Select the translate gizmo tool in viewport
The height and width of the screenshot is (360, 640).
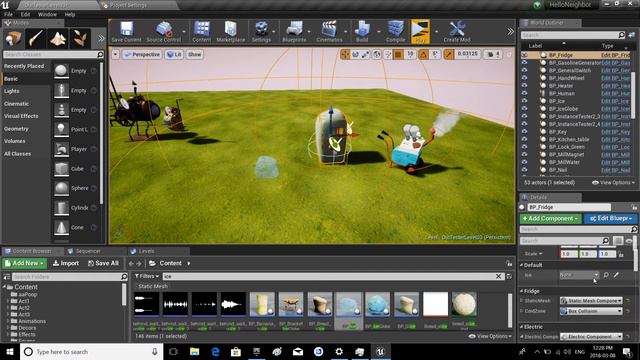coord(345,54)
